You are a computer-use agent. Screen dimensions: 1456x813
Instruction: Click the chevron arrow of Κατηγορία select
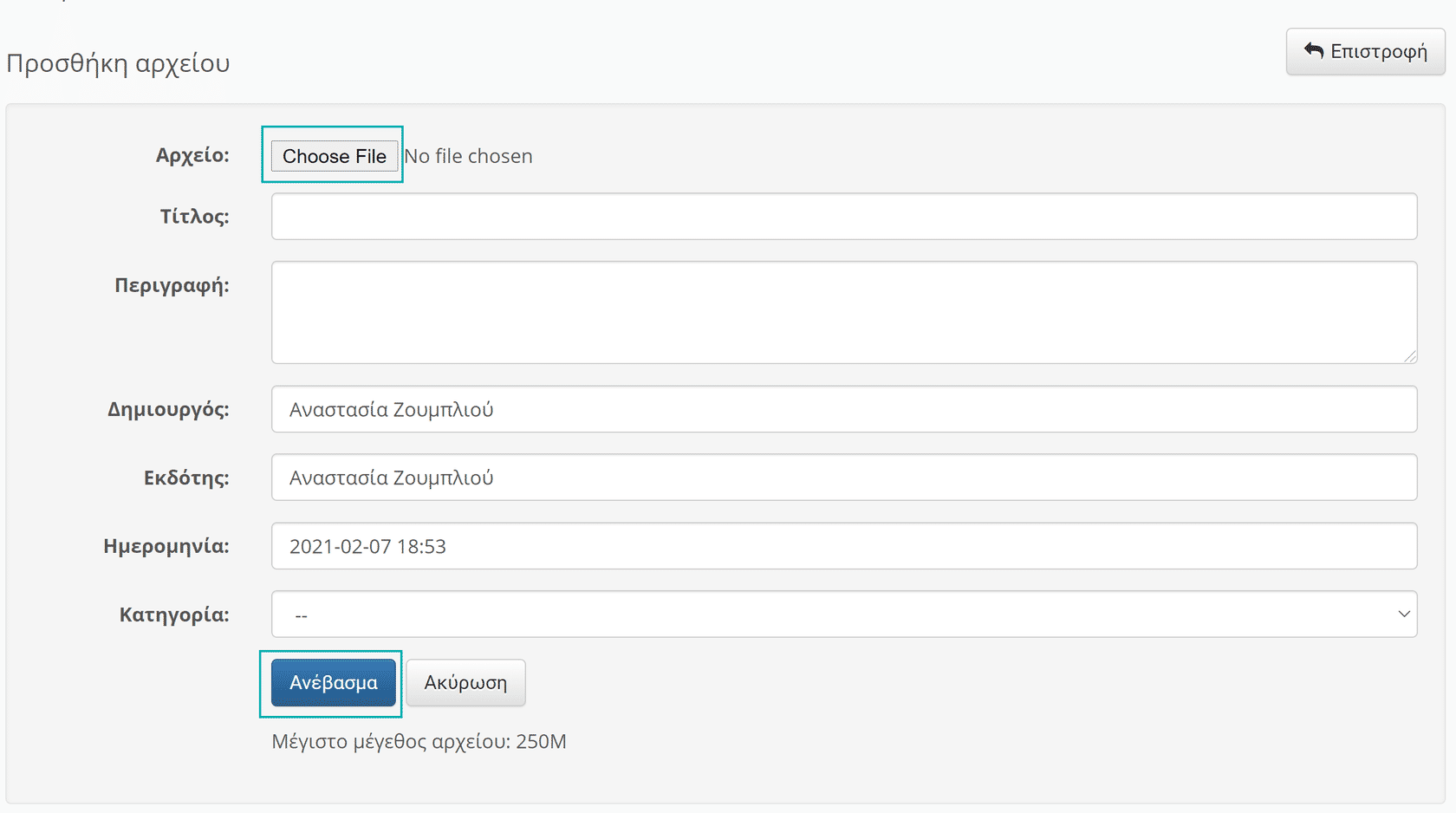pos(1404,615)
